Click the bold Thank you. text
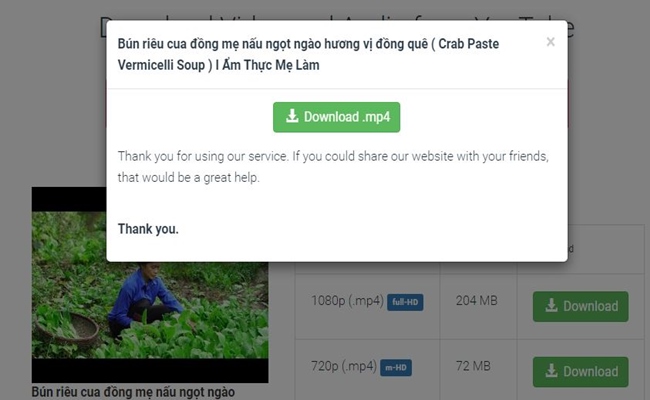 coord(148,229)
